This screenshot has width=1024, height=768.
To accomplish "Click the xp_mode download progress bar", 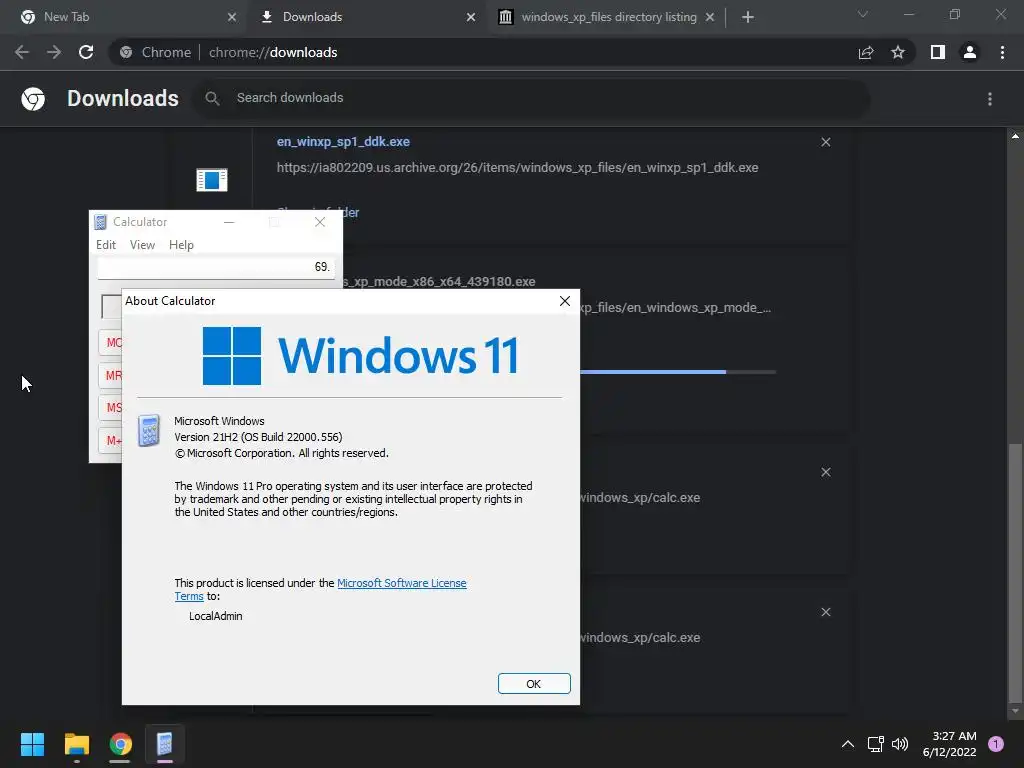I will pos(678,372).
